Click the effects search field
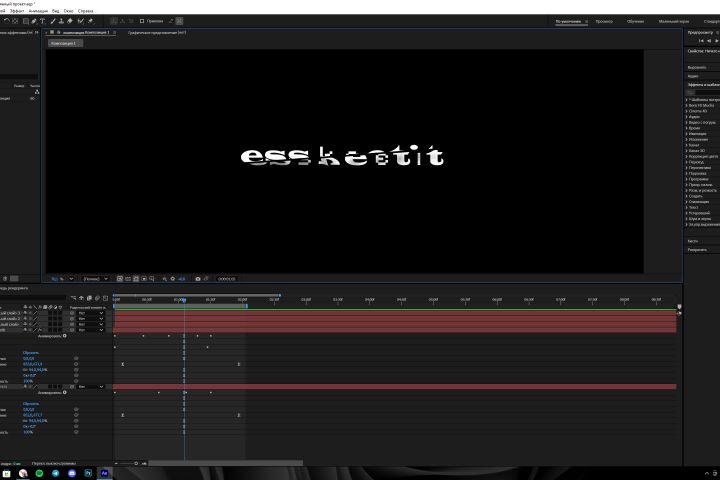This screenshot has height=480, width=720. [x=703, y=93]
